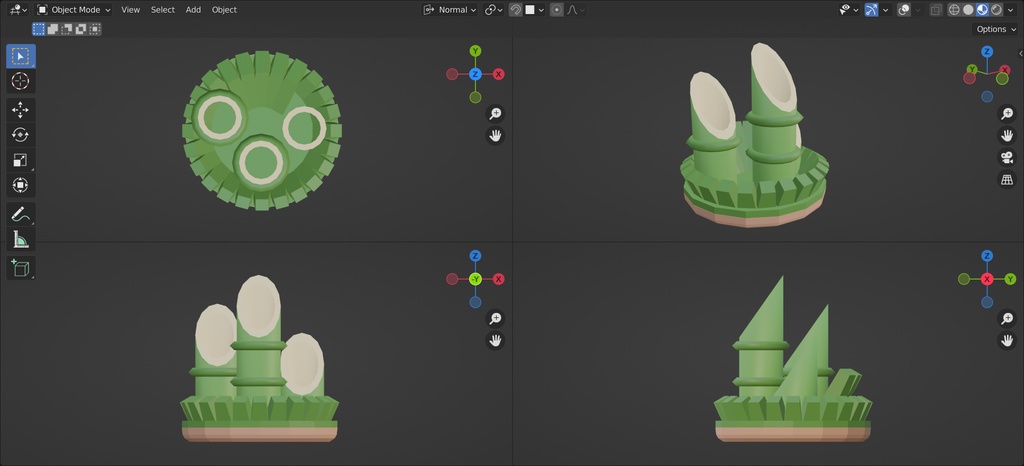The width and height of the screenshot is (1024, 466).
Task: Open the Object Mode dropdown
Action: 73,10
